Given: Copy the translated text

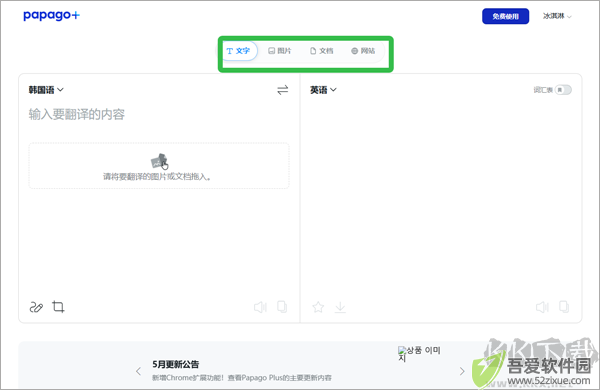Looking at the screenshot, I should (564, 307).
